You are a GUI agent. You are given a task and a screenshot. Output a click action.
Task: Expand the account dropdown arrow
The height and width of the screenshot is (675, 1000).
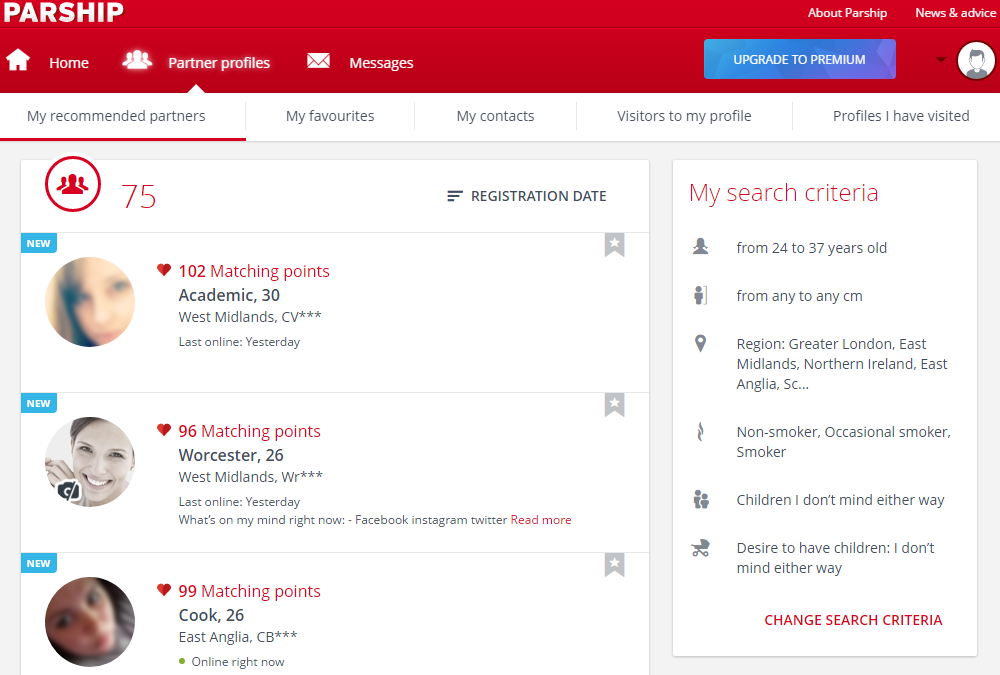941,60
